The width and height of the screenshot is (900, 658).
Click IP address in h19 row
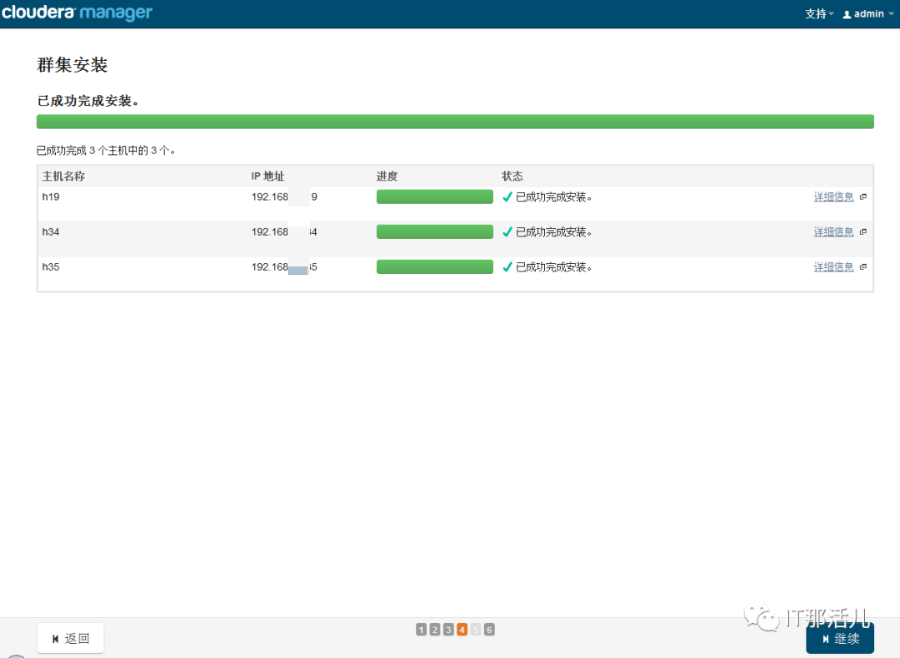point(284,197)
